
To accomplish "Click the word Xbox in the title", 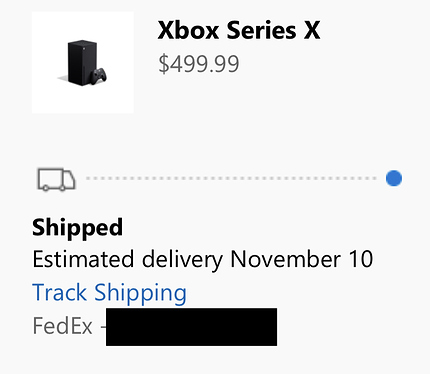I will (x=188, y=30).
